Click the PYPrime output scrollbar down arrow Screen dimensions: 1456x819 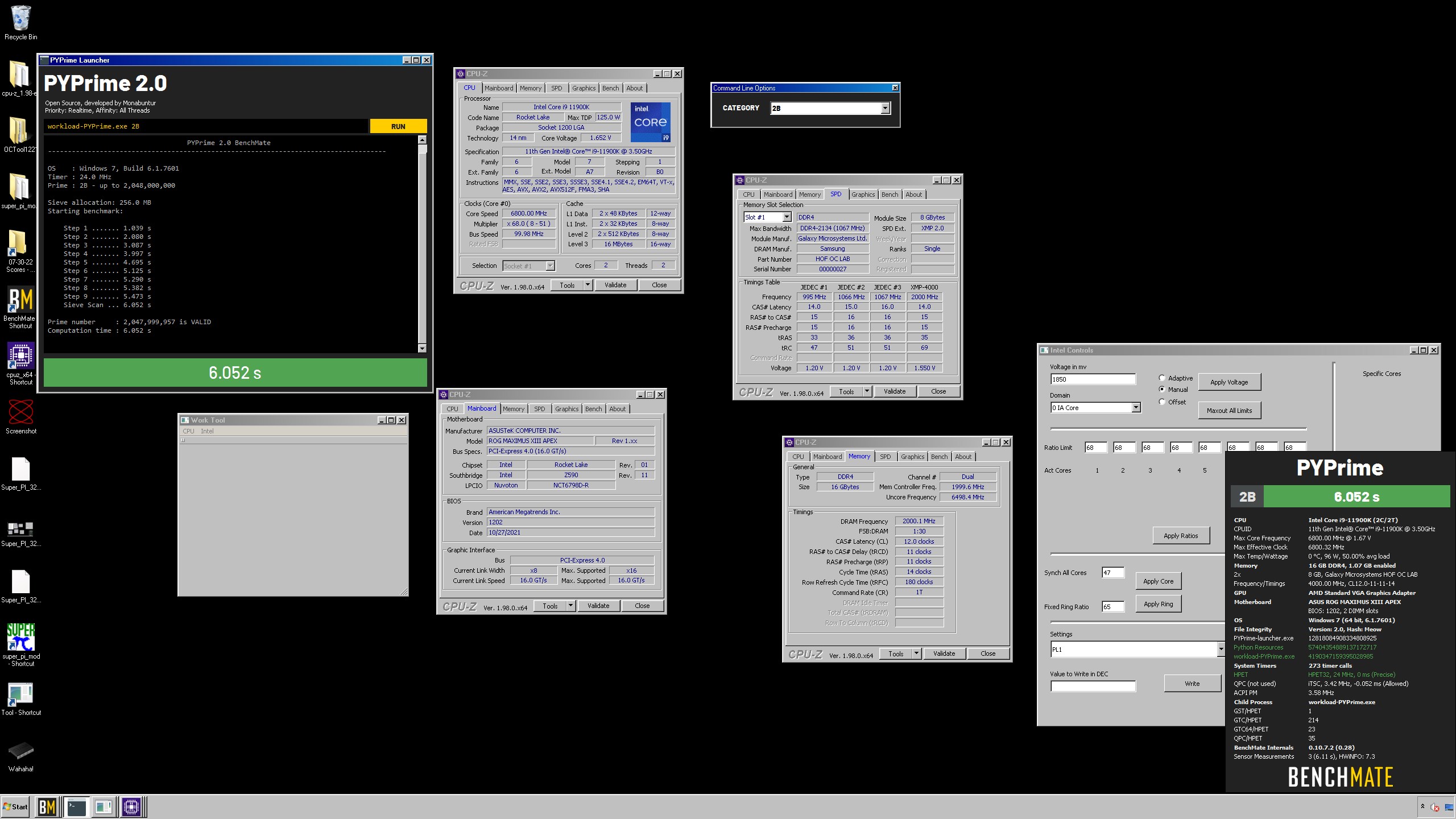pyautogui.click(x=422, y=348)
